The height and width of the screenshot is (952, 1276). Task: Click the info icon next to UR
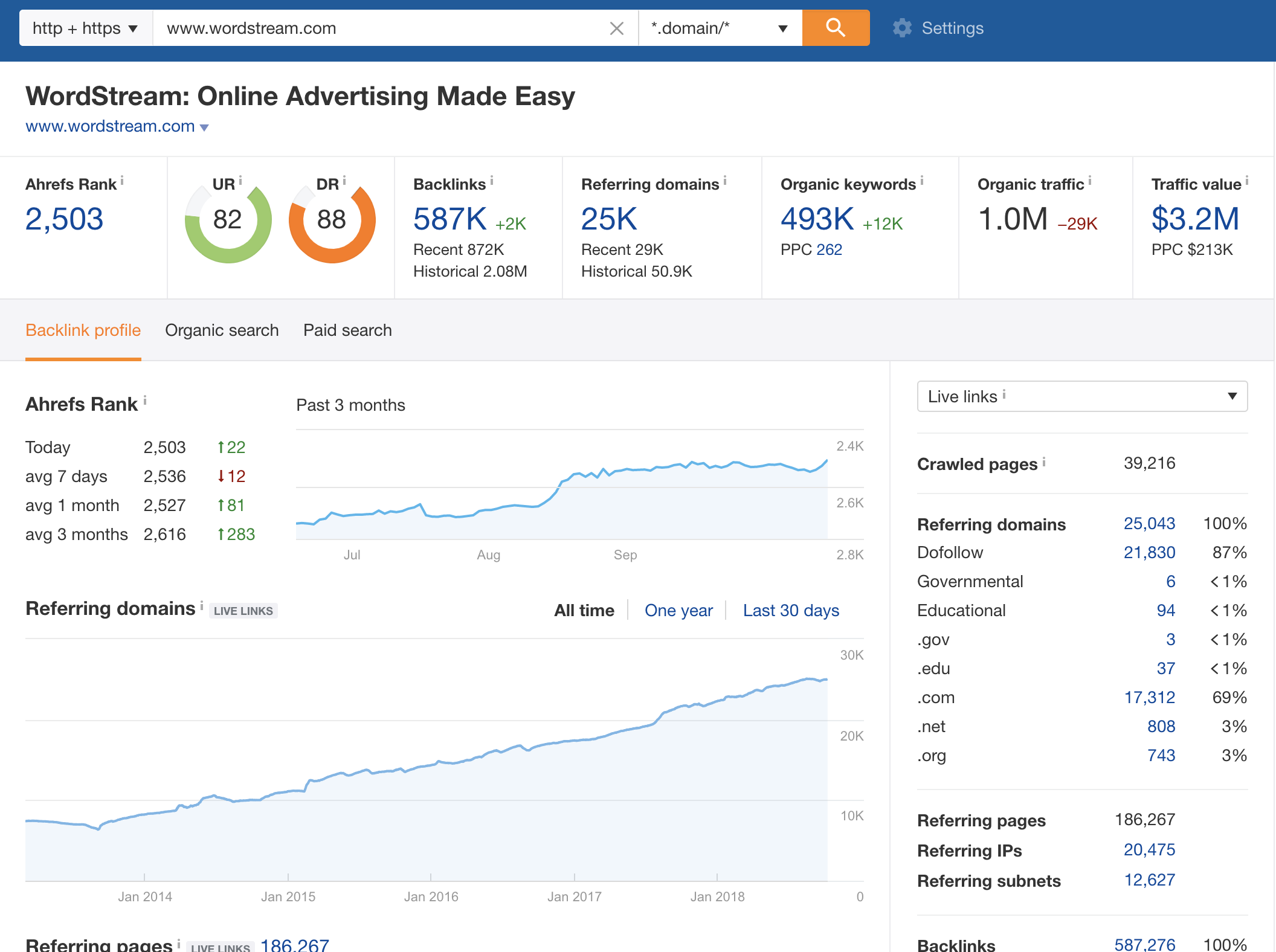point(240,180)
